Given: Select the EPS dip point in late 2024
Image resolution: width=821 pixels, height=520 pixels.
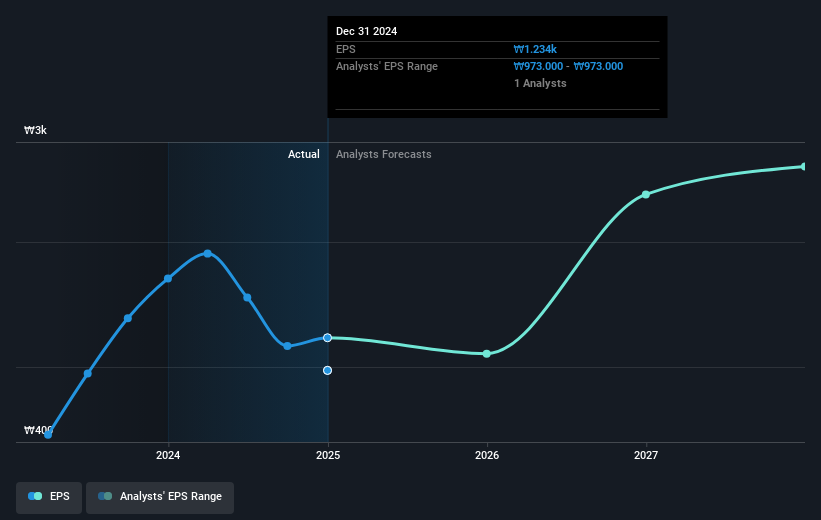Looking at the screenshot, I should [287, 346].
